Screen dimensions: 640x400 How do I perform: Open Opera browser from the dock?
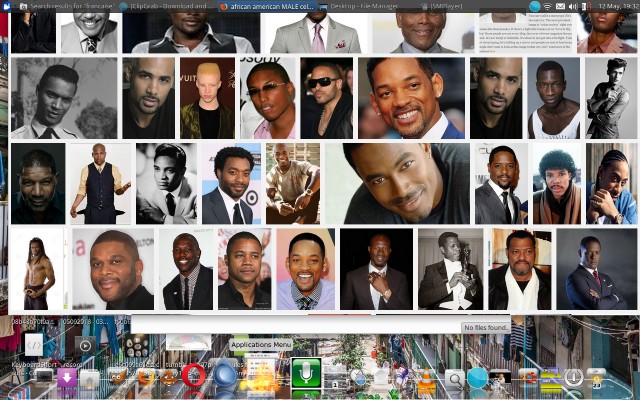pyautogui.click(x=193, y=378)
